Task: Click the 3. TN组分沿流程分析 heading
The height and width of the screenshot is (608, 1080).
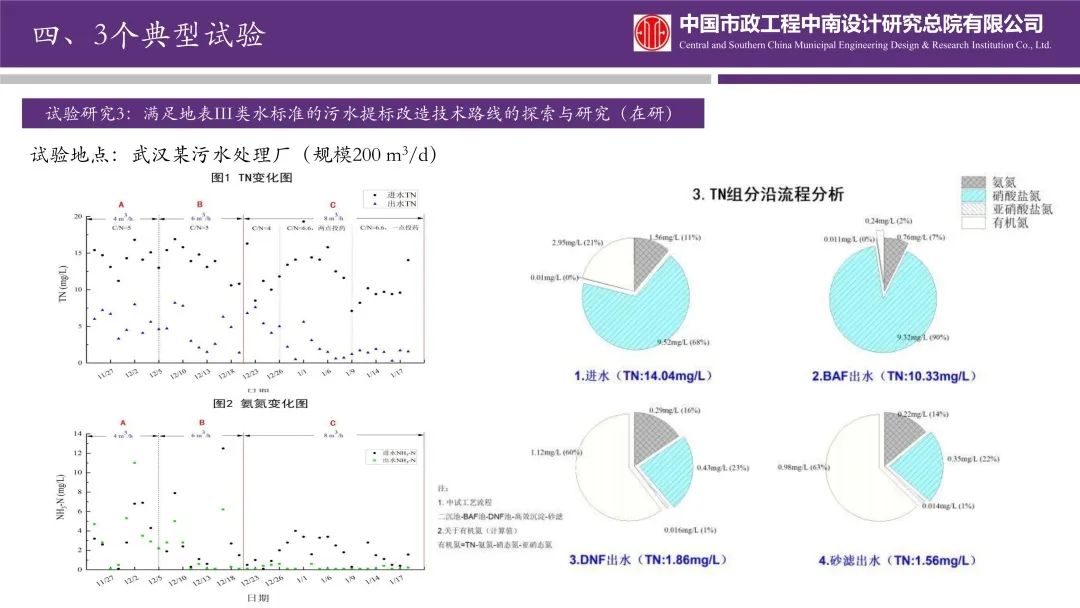Action: [768, 194]
